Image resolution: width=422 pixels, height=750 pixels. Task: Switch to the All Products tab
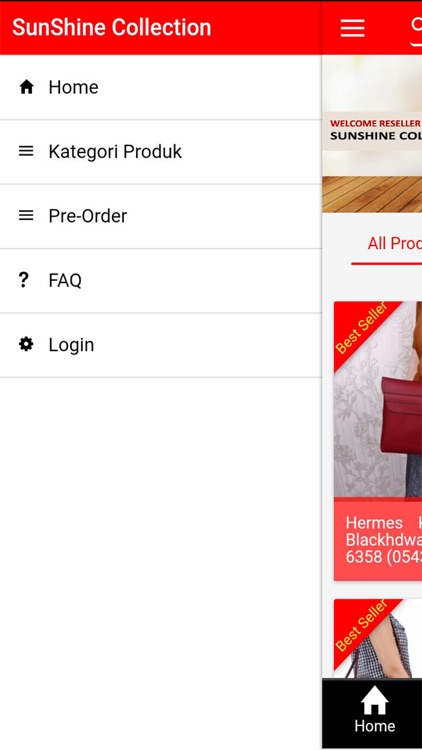point(394,243)
